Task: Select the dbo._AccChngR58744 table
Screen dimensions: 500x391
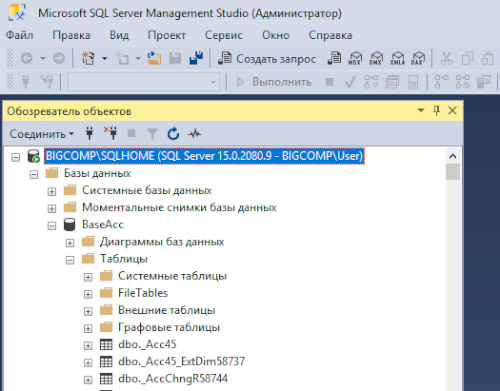Action: coord(173,379)
